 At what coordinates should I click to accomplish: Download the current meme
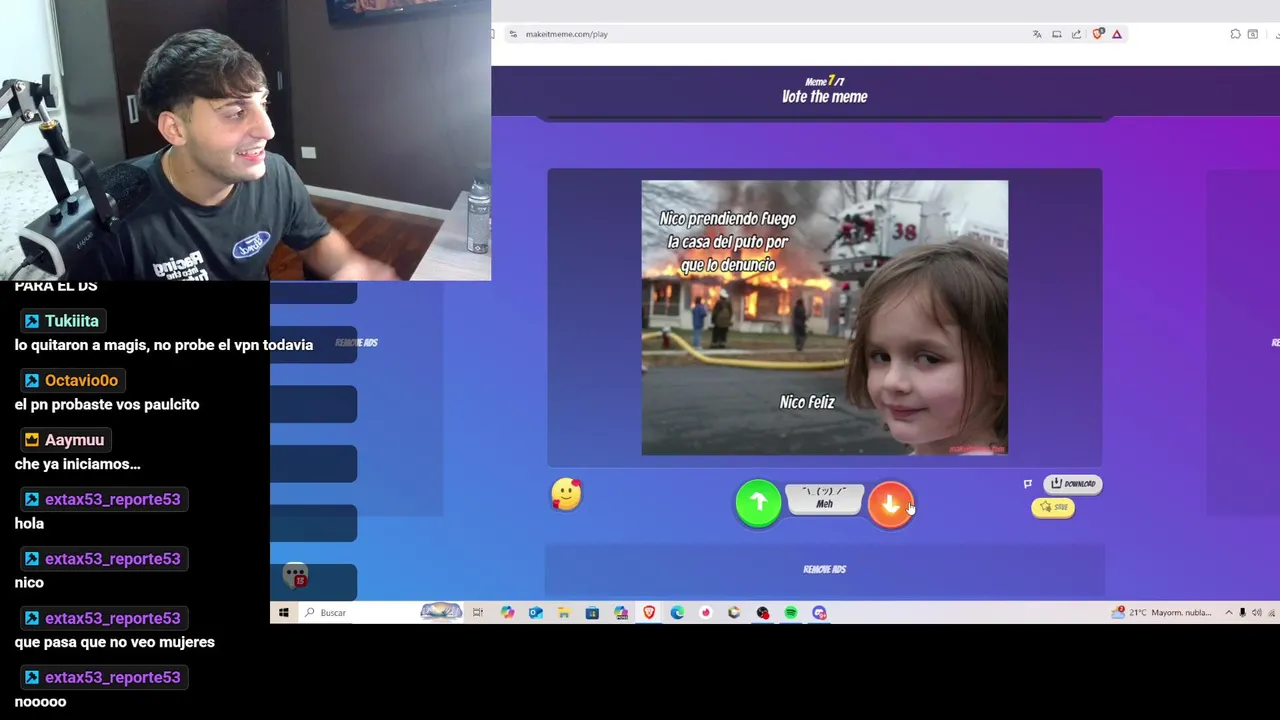(x=1072, y=484)
